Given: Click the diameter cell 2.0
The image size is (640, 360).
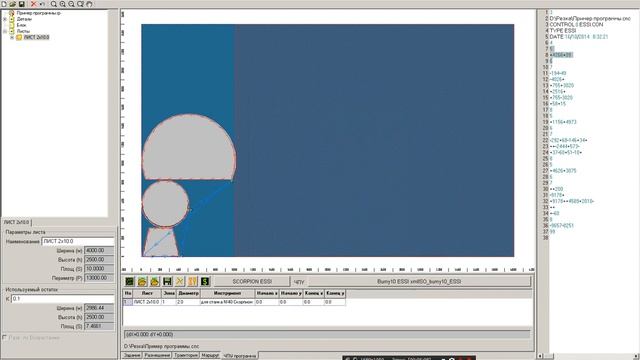Looking at the screenshot, I should pos(188,302).
